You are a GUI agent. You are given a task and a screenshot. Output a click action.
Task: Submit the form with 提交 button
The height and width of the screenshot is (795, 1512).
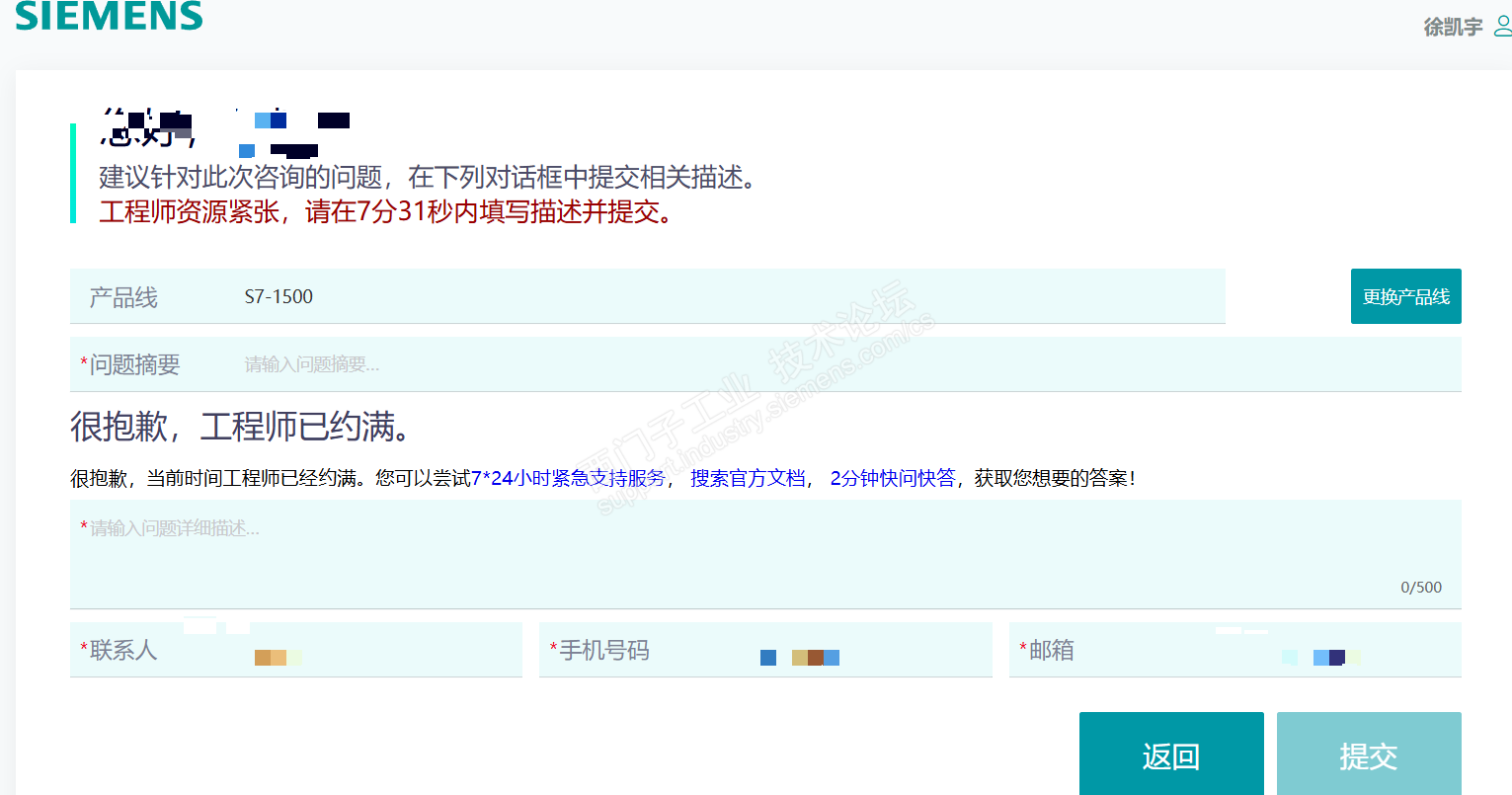coord(1369,755)
